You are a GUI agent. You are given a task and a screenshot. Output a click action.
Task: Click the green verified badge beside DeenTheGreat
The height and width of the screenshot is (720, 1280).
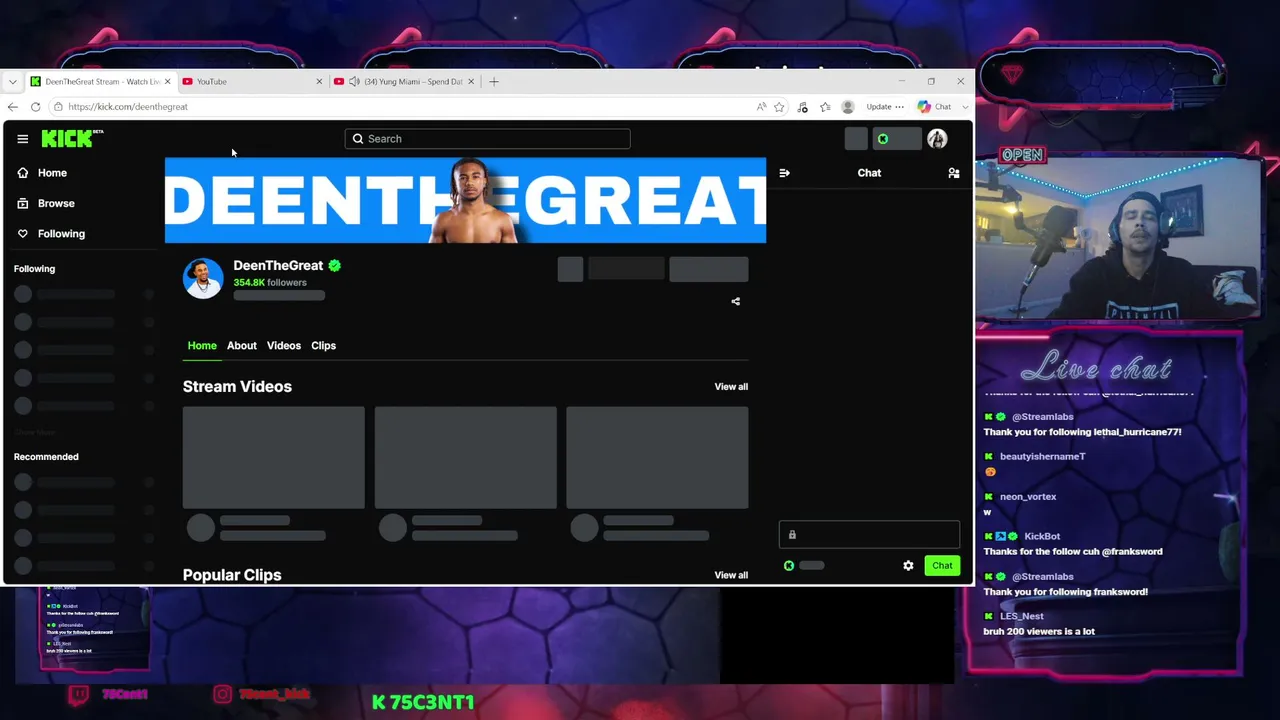(x=335, y=266)
